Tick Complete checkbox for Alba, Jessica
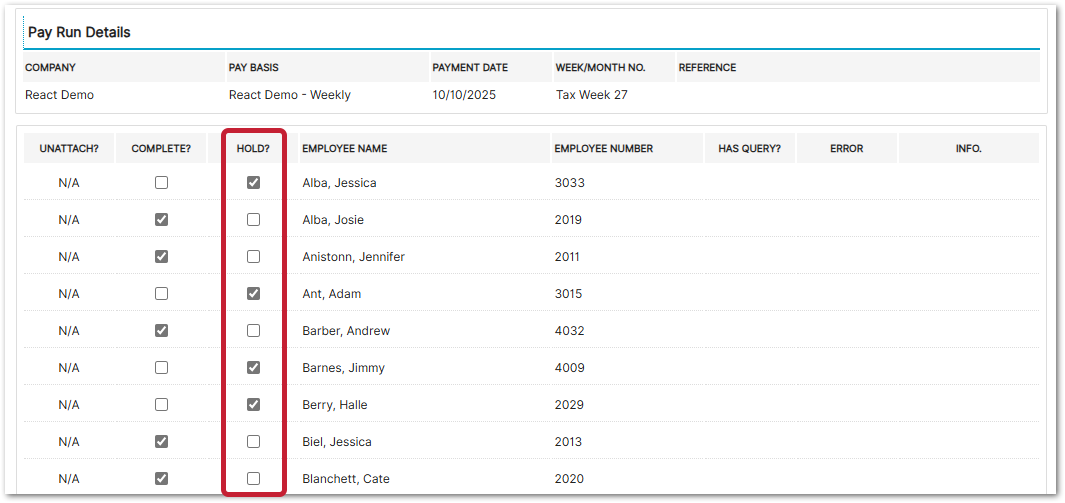Image resolution: width=1065 pixels, height=503 pixels. (162, 183)
